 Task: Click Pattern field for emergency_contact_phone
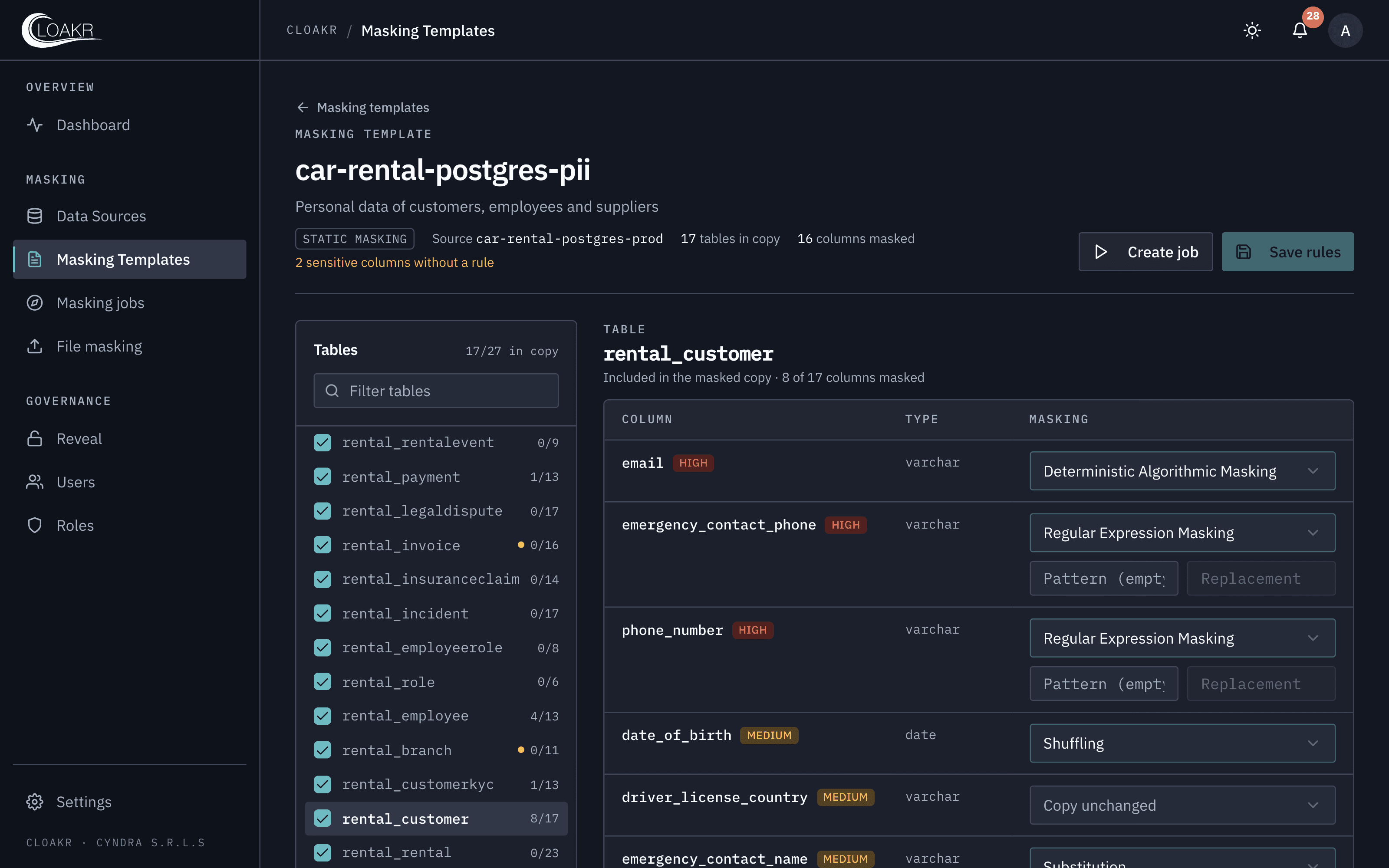(x=1104, y=579)
